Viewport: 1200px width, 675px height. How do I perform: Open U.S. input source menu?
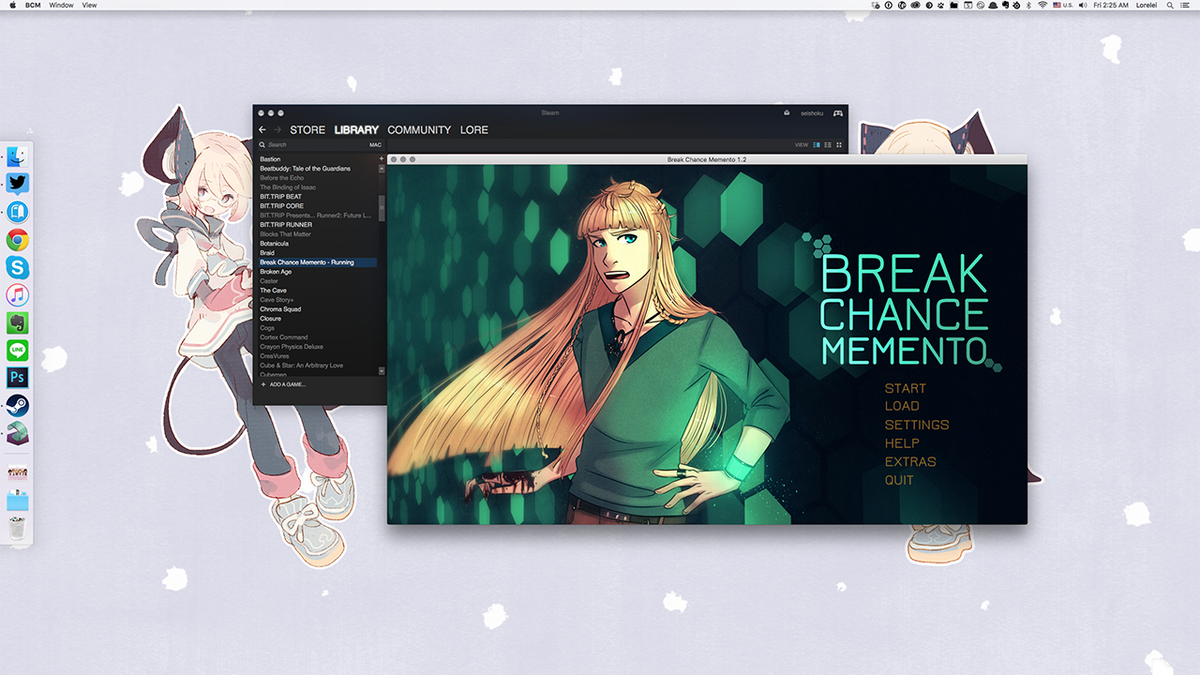coord(1062,5)
